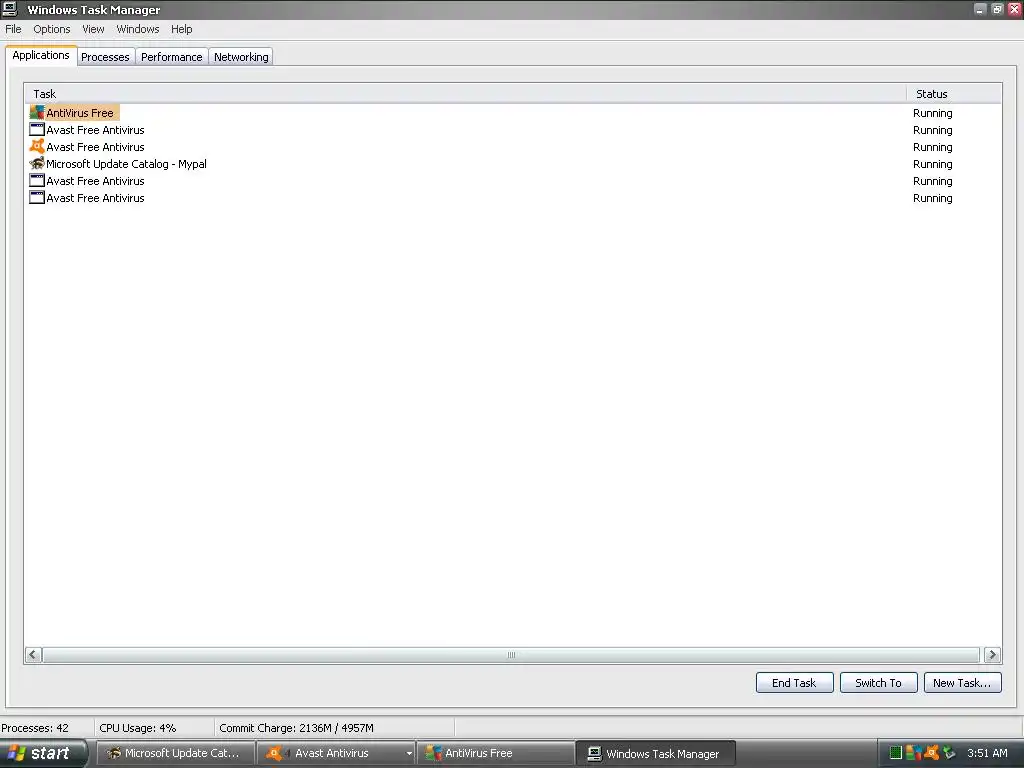Click 'Processes: 42' in status bar
This screenshot has height=768, width=1024.
[x=35, y=728]
